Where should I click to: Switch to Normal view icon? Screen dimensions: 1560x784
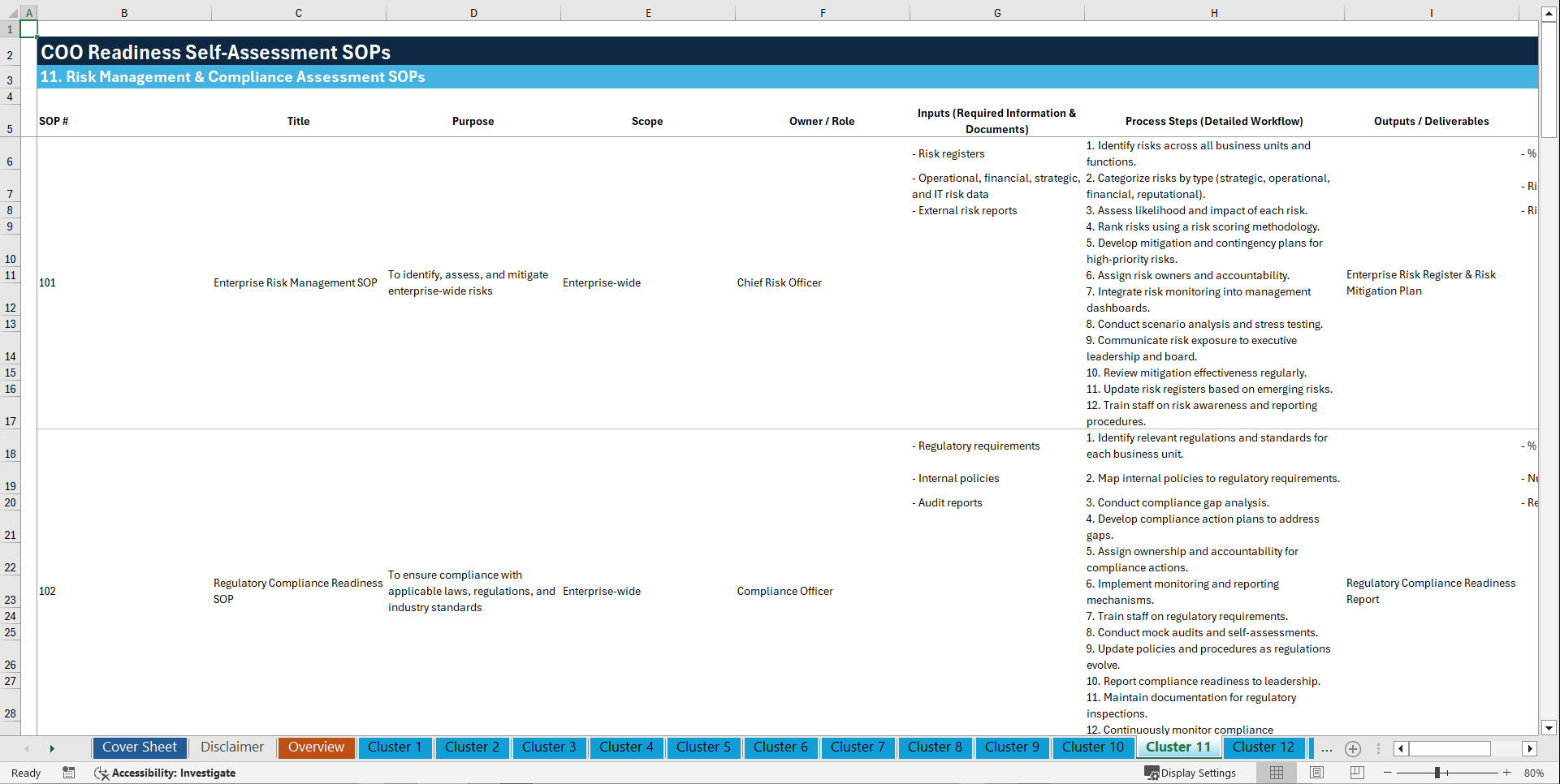coord(1276,773)
